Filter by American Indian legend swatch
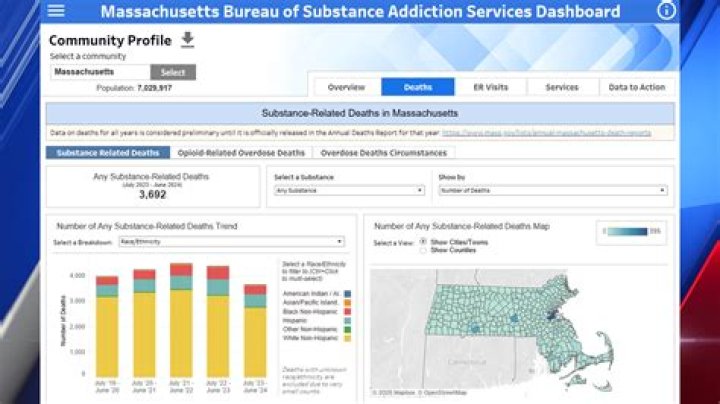 coord(348,293)
